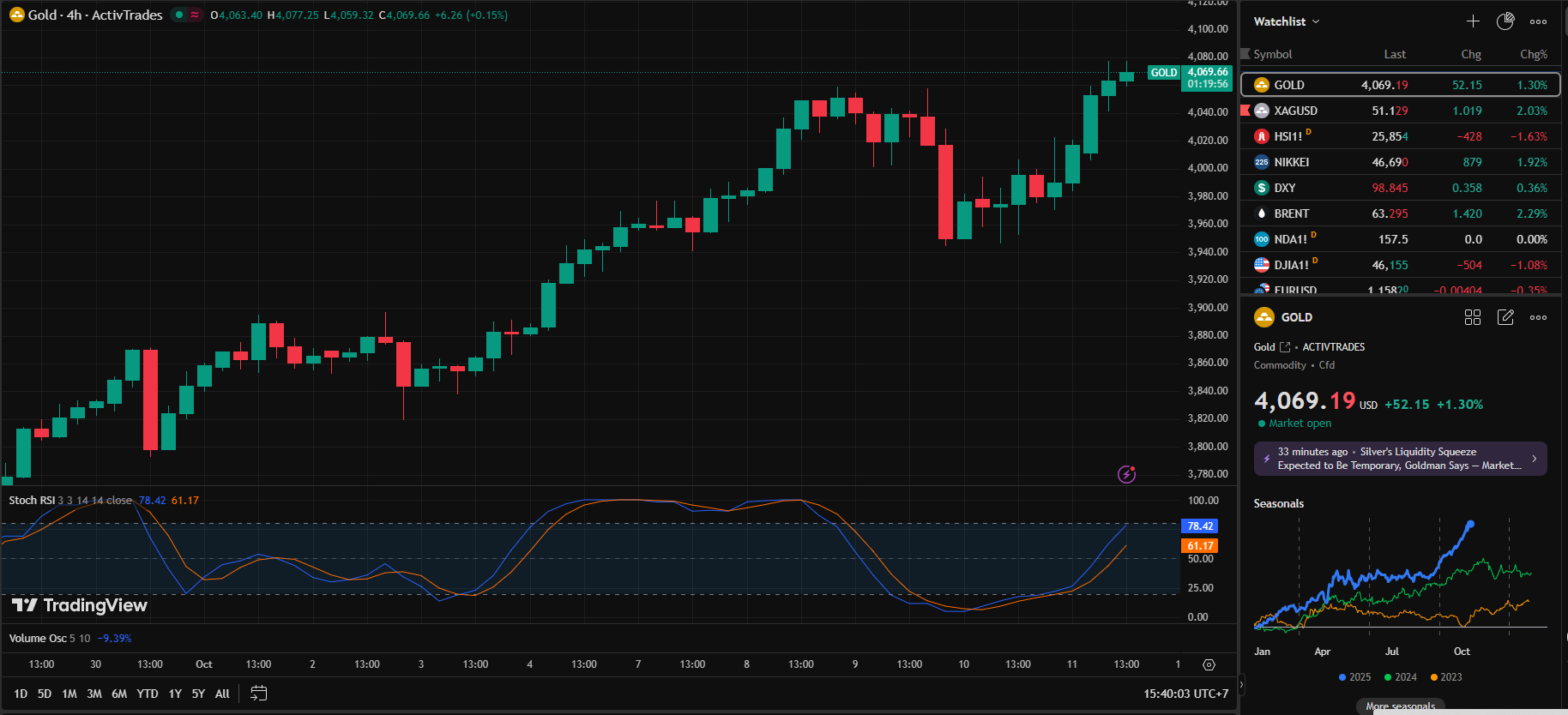
Task: Click the More seasonals button
Action: pos(1400,706)
